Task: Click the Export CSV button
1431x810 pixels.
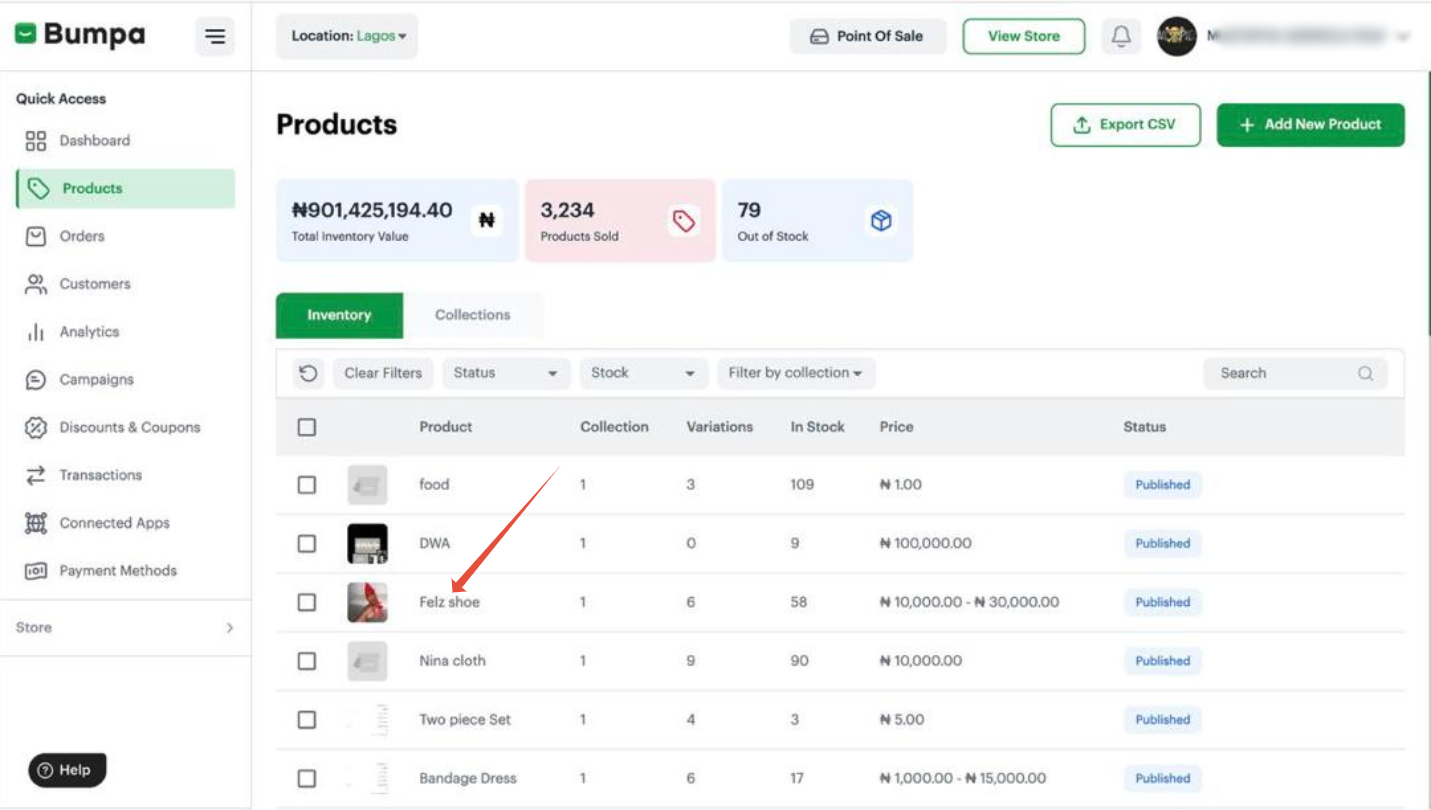Action: click(x=1125, y=125)
